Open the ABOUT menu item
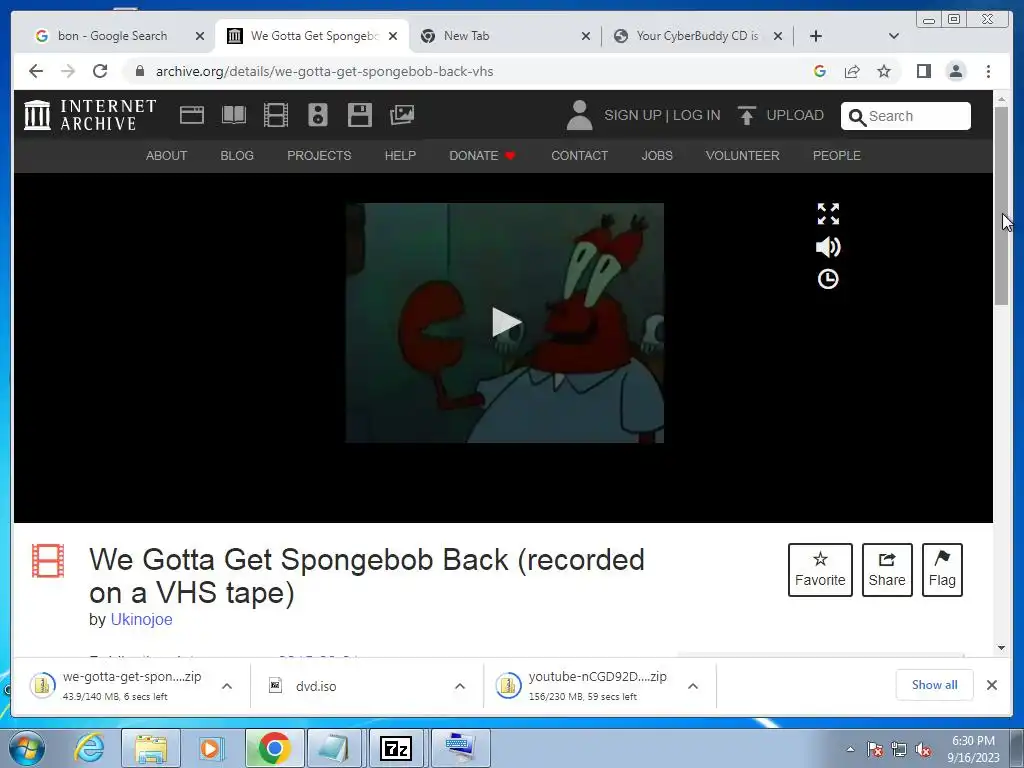 [x=167, y=155]
